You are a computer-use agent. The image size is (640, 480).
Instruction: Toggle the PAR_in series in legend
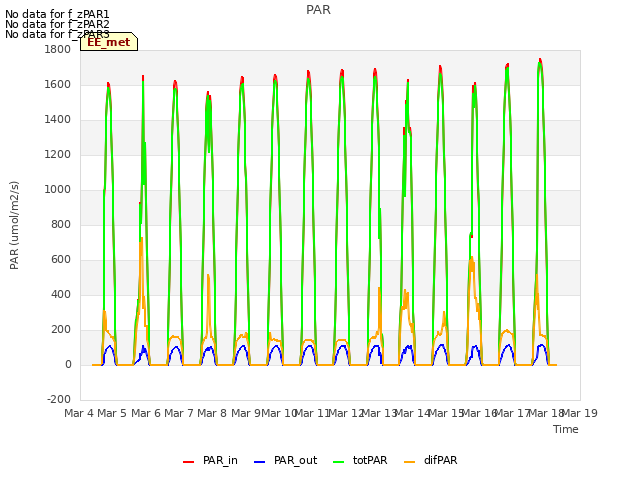click(211, 460)
